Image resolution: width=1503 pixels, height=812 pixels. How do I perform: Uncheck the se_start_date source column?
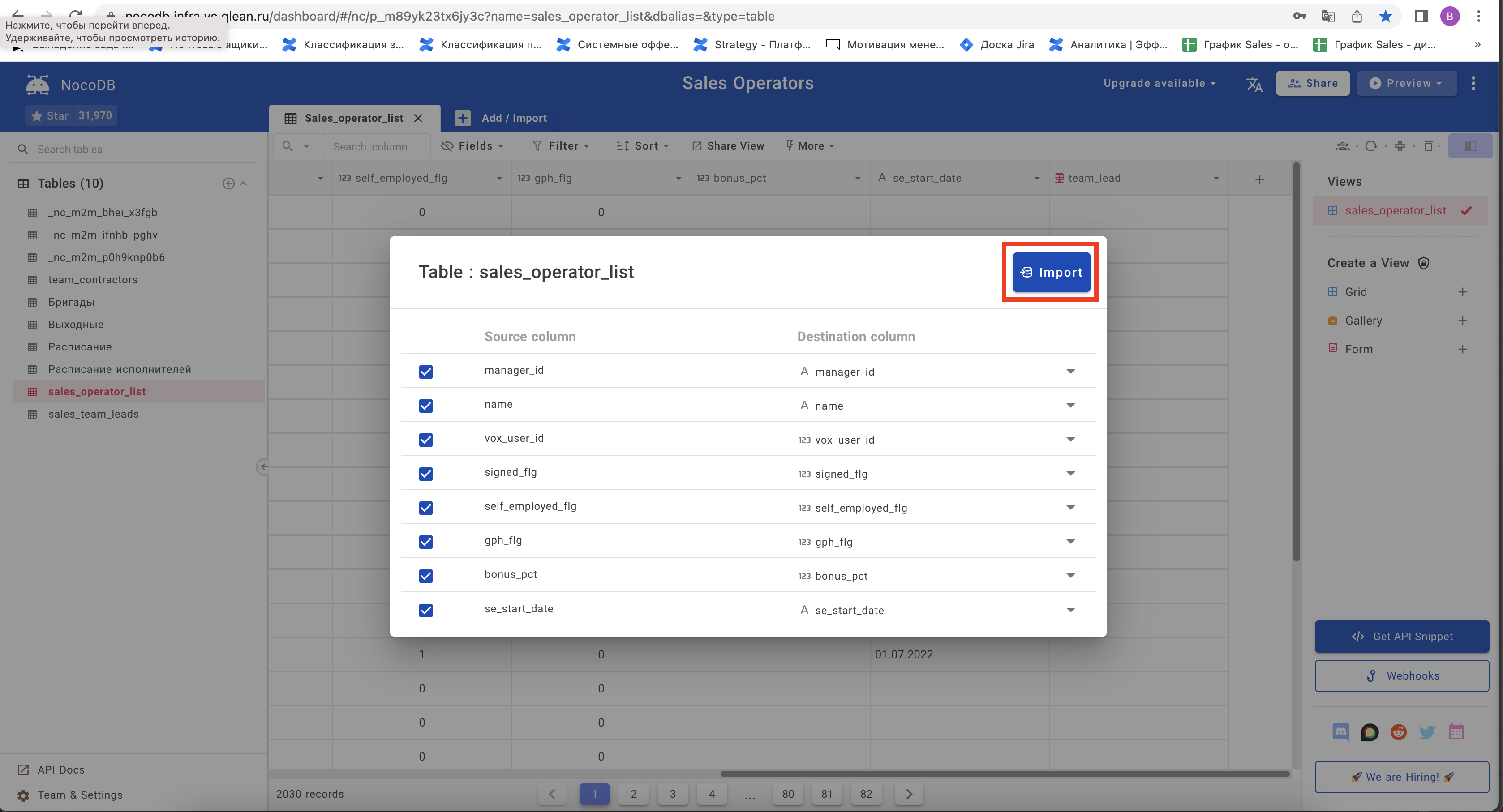point(426,610)
